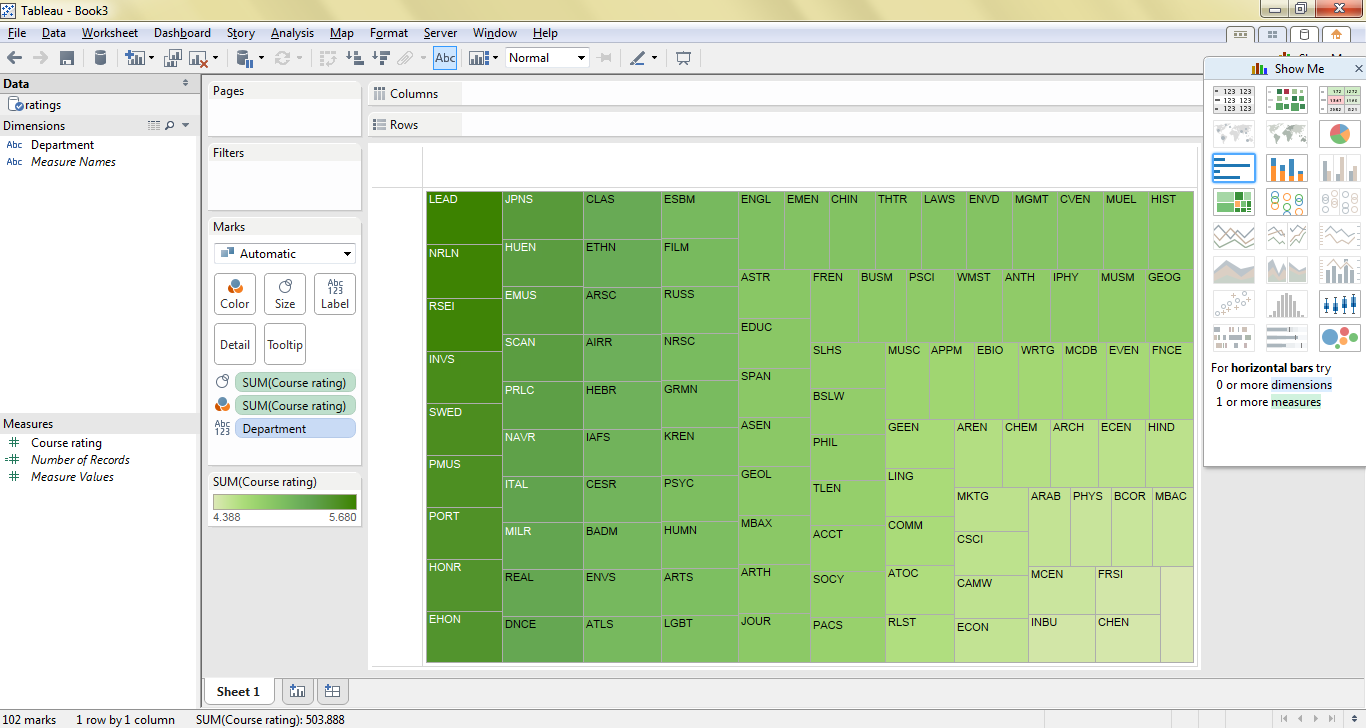Open the New Worksheet dropdown arrow
The width and height of the screenshot is (1366, 728).
(151, 58)
